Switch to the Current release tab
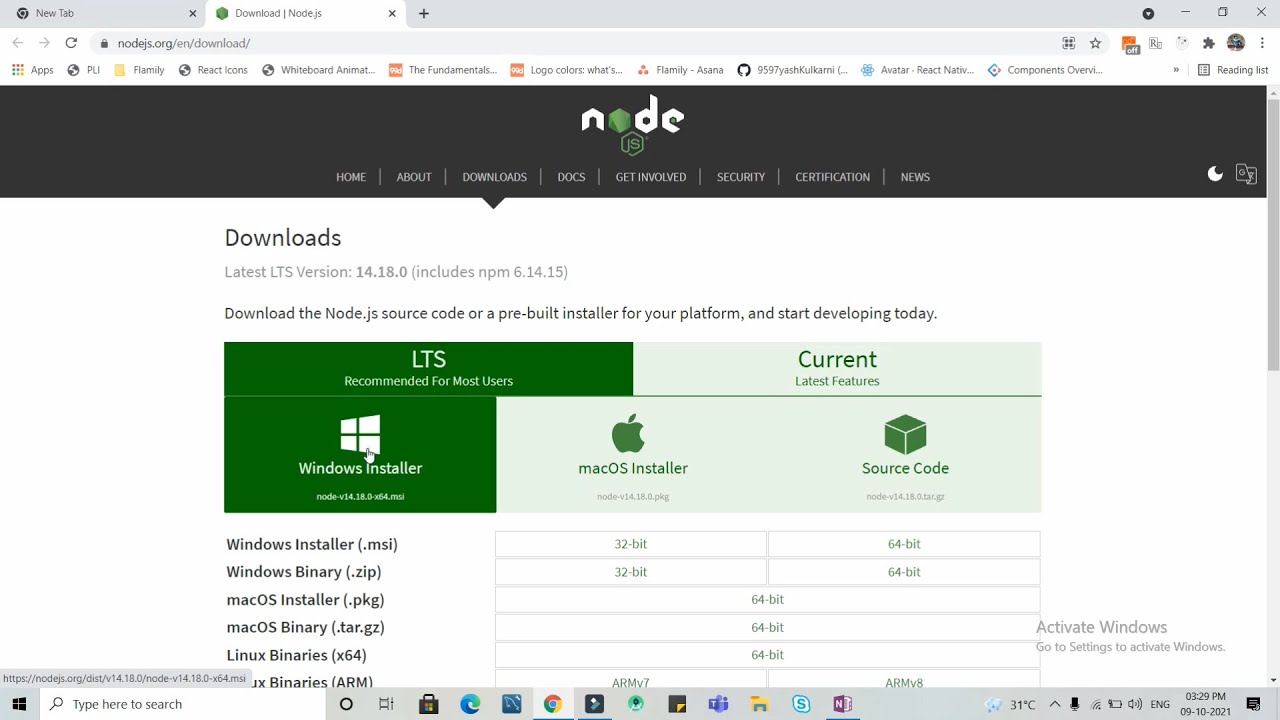This screenshot has width=1280, height=720. [837, 368]
